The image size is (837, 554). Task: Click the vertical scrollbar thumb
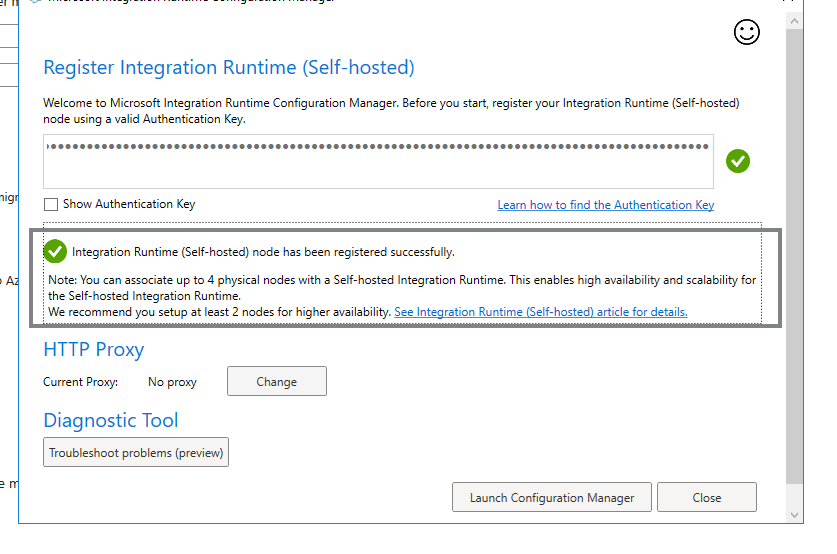(x=794, y=250)
